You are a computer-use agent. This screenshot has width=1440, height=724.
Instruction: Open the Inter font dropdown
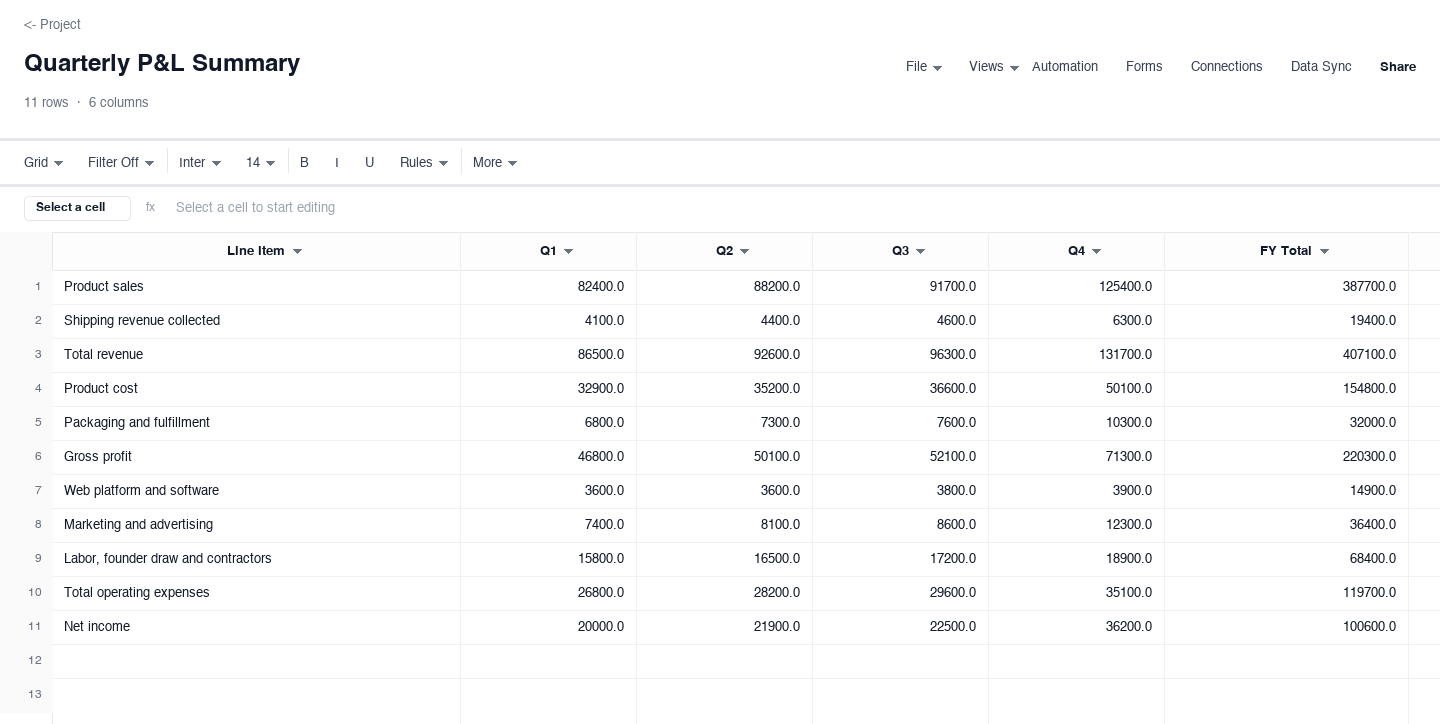[x=200, y=163]
